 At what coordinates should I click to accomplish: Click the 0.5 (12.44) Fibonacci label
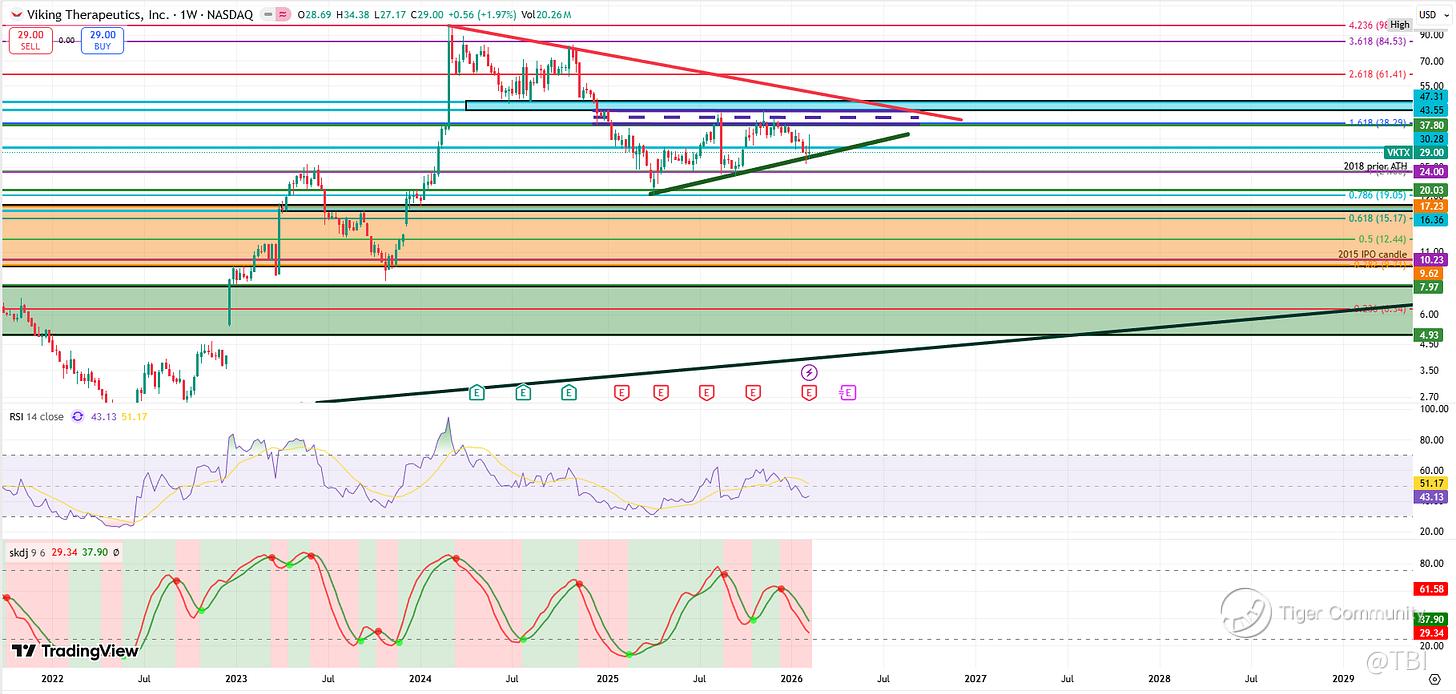pos(1383,239)
